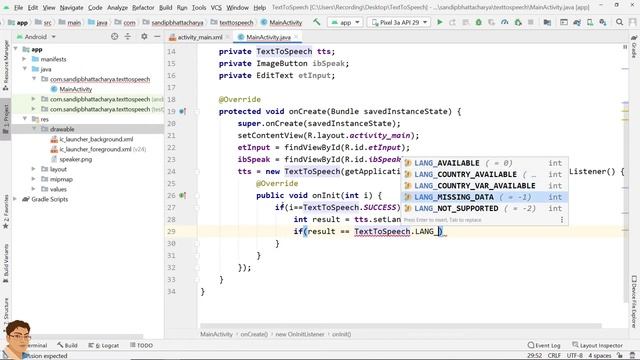Click Attach Debugger to Android Process icon

pos(518,22)
